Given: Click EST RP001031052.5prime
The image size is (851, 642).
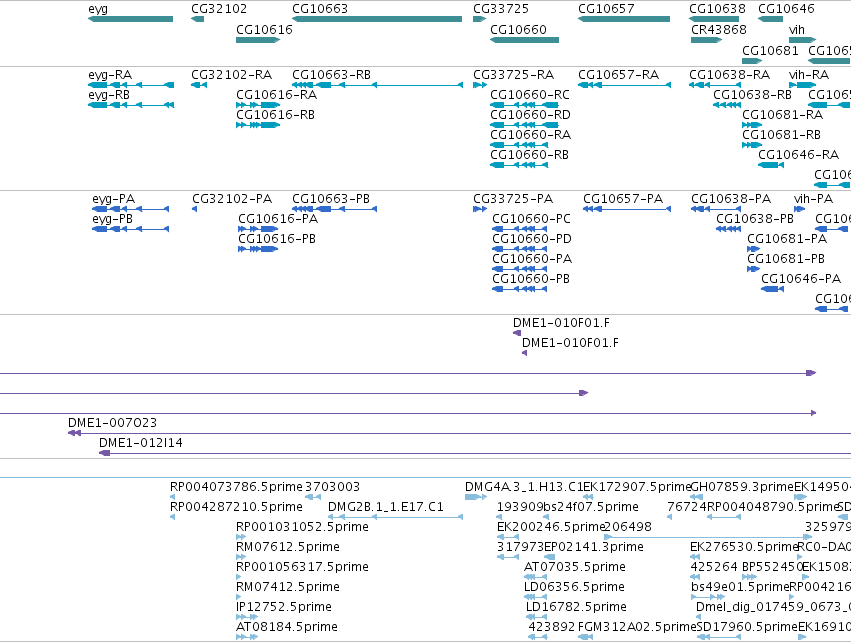Looking at the screenshot, I should pyautogui.click(x=241, y=537).
